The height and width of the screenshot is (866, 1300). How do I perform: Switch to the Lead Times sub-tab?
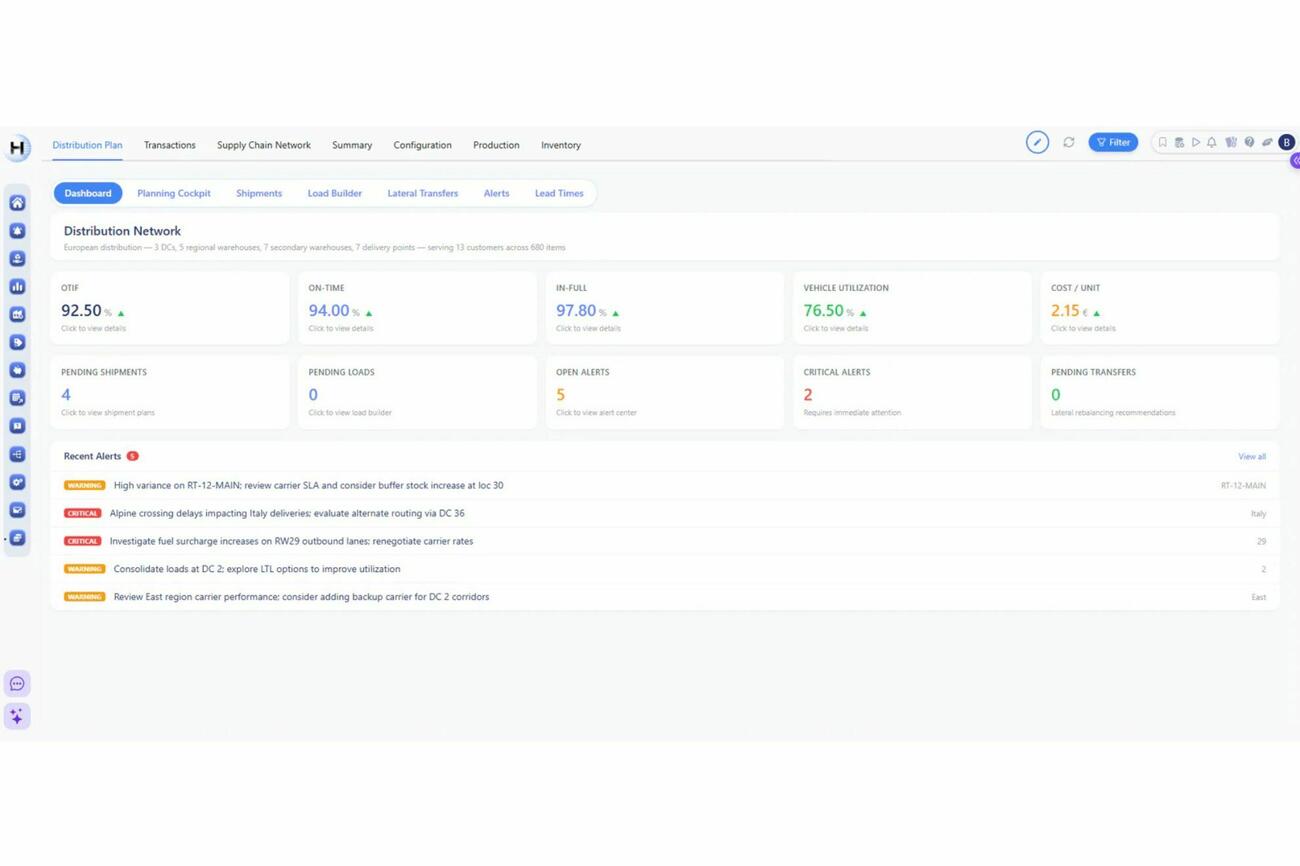(558, 193)
